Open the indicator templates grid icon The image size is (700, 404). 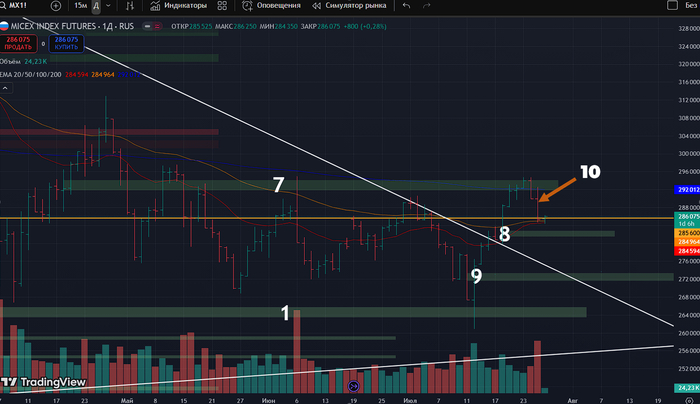pyautogui.click(x=224, y=6)
